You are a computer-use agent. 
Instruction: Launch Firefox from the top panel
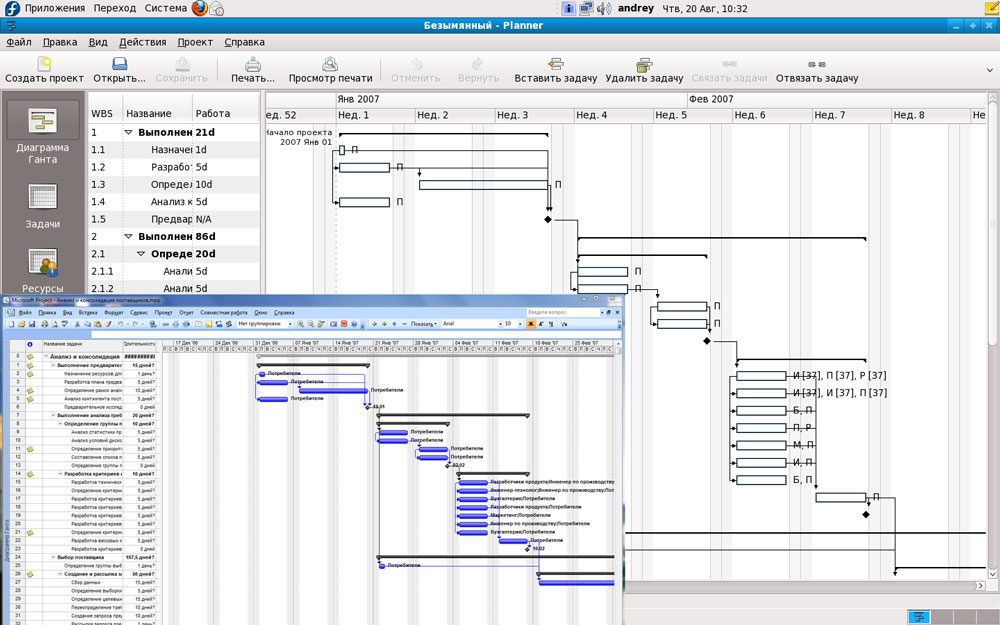click(199, 9)
